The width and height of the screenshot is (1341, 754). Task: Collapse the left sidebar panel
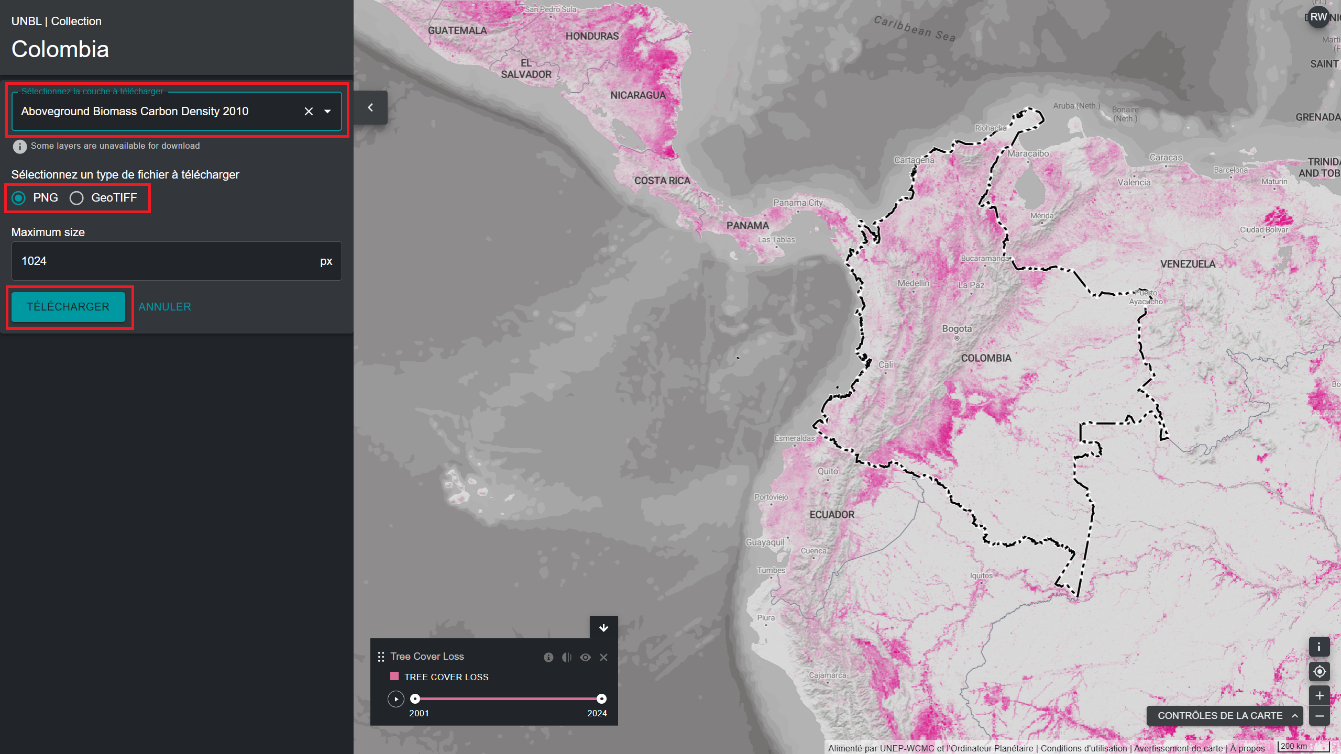(x=370, y=107)
